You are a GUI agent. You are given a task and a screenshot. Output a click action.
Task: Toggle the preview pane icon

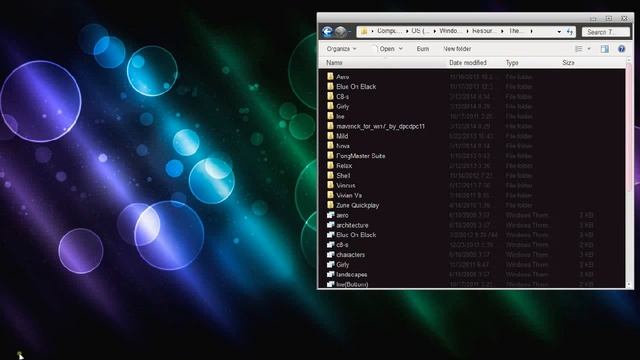(x=604, y=49)
